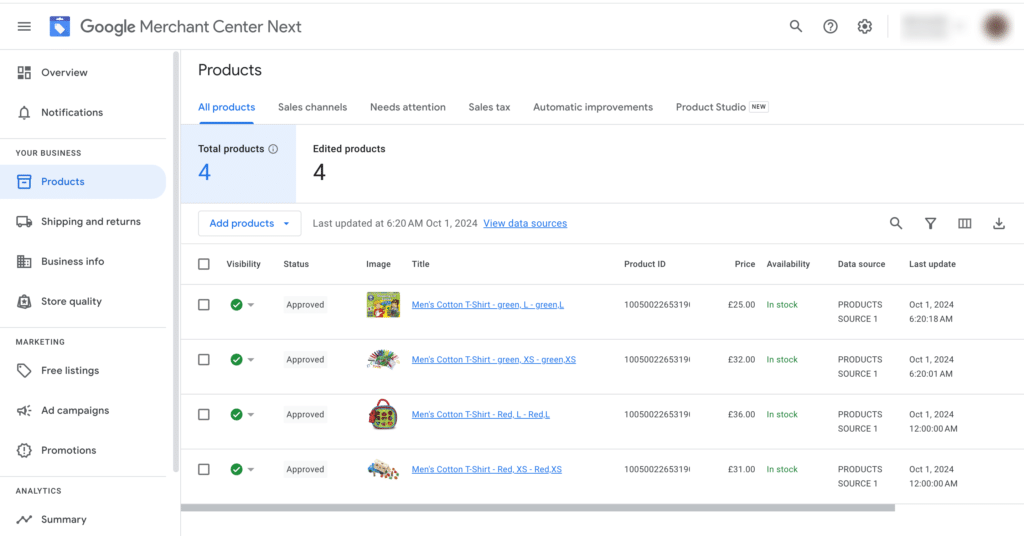Open the product table filter icon
This screenshot has width=1024, height=536.
(x=930, y=223)
